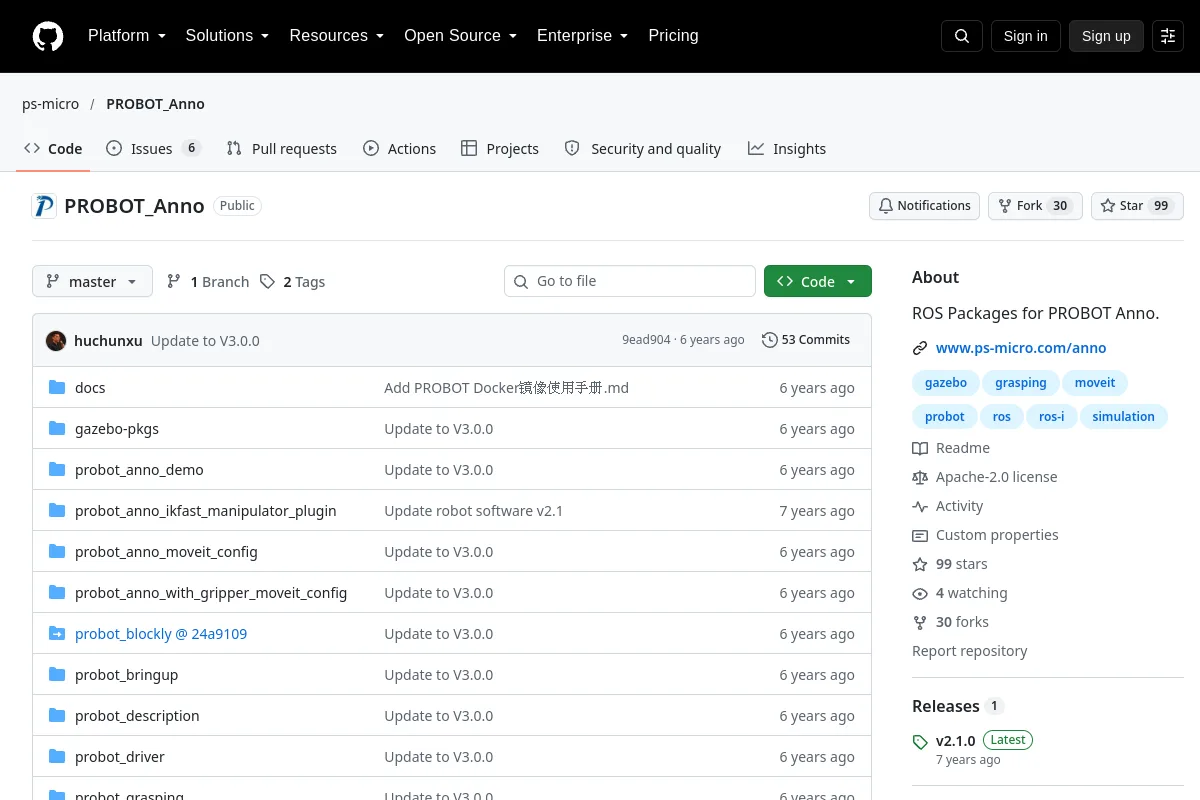Fork the repository with Fork button
1200x800 pixels.
[x=1035, y=205]
